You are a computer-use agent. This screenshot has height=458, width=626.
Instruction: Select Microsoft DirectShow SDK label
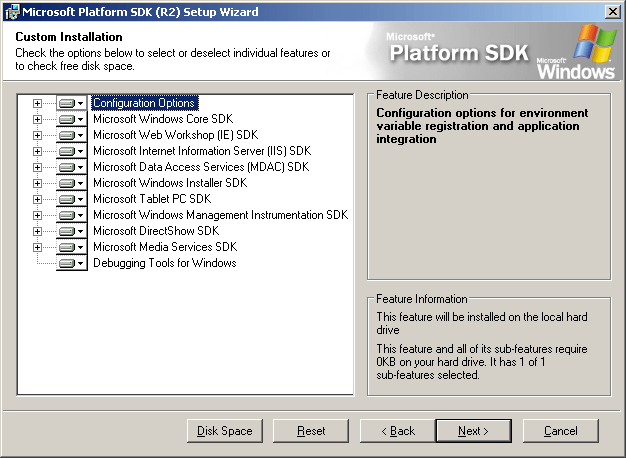[x=156, y=231]
